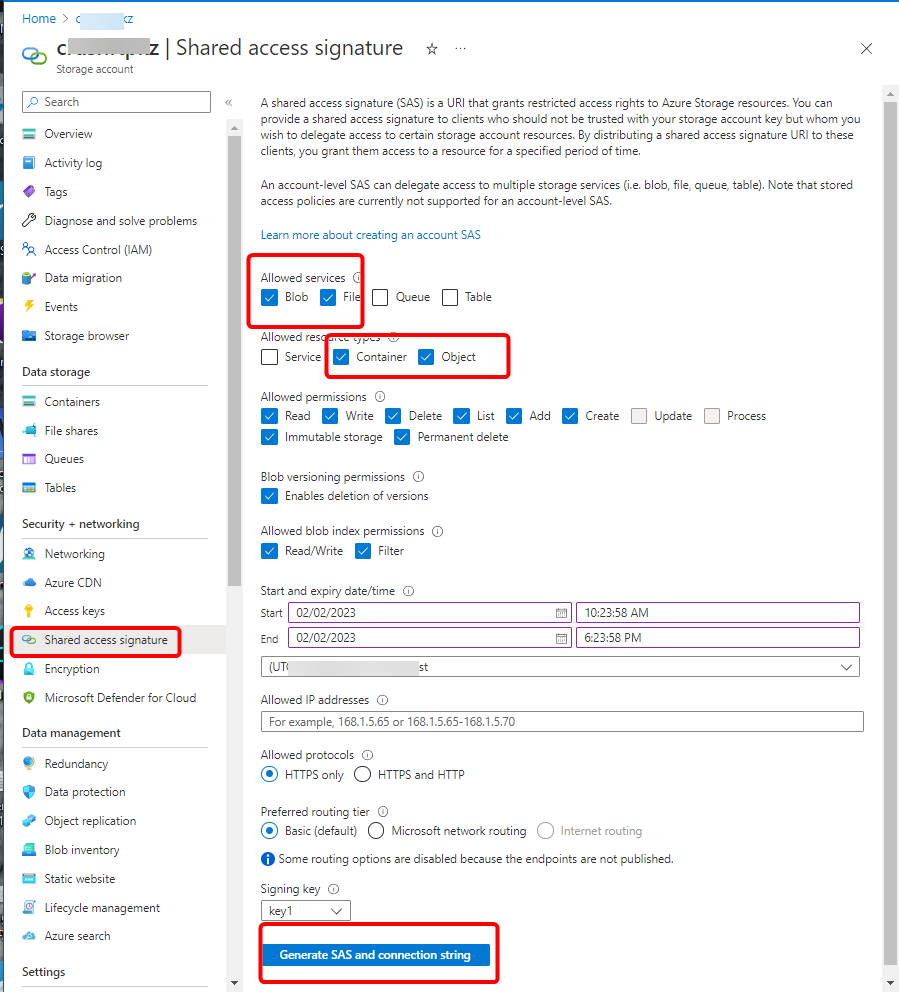Click the Blob inventory icon
The width and height of the screenshot is (899, 992).
[x=29, y=850]
